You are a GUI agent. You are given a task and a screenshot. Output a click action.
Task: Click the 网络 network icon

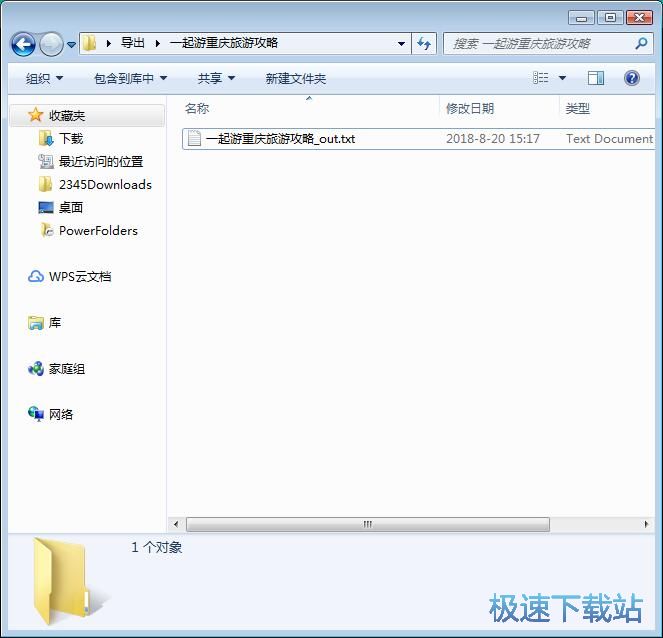(x=36, y=414)
